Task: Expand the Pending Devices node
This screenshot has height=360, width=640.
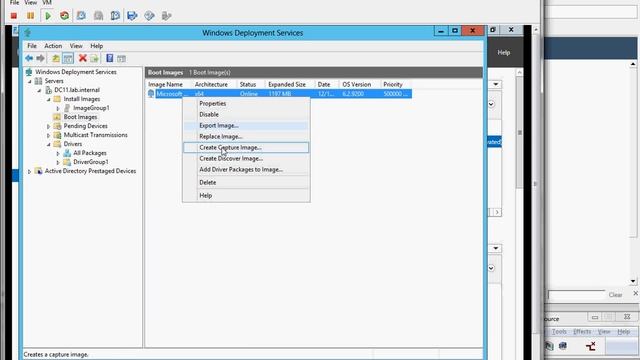Action: 49,126
